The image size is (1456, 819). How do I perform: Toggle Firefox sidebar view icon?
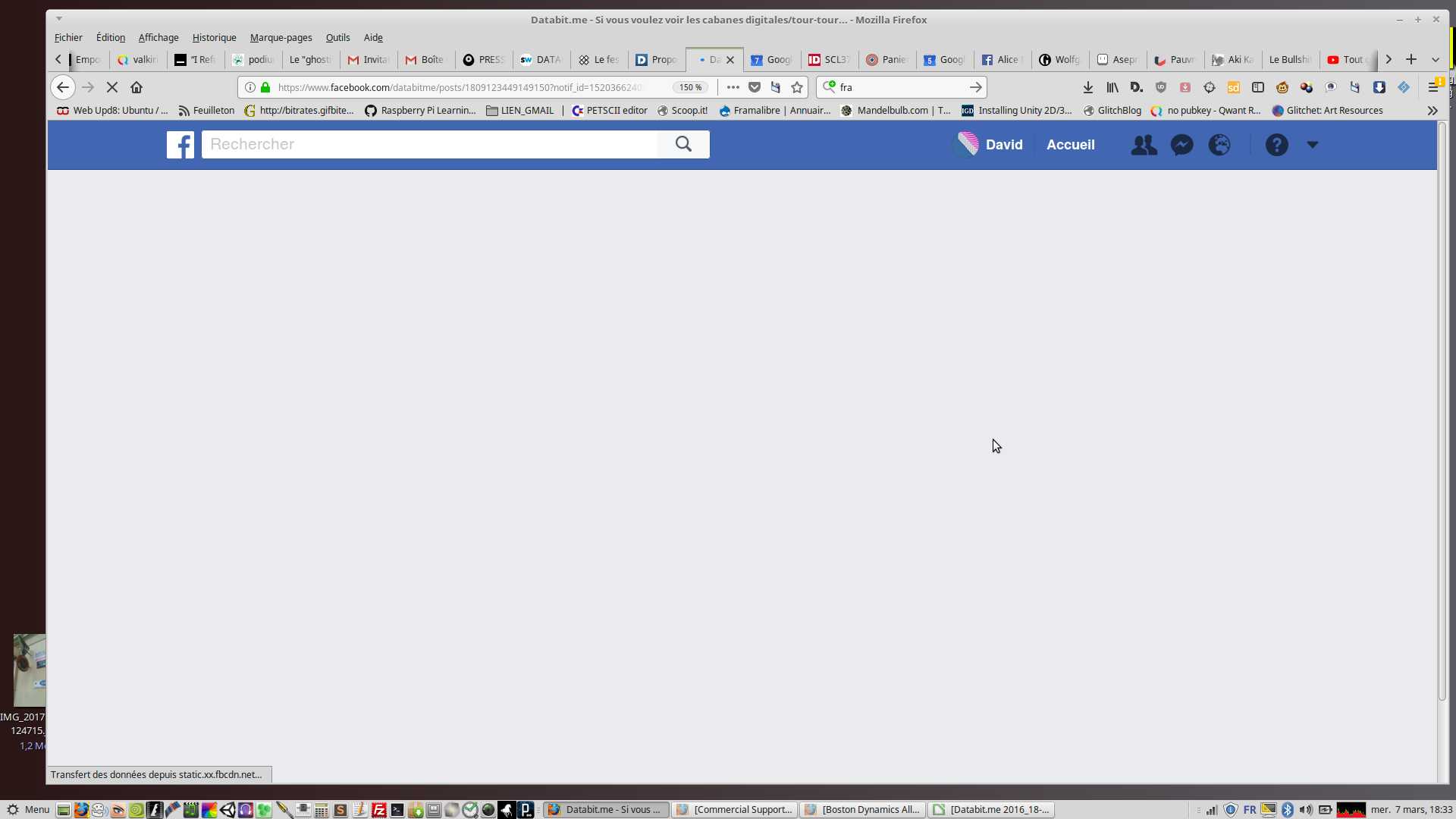click(x=1258, y=87)
